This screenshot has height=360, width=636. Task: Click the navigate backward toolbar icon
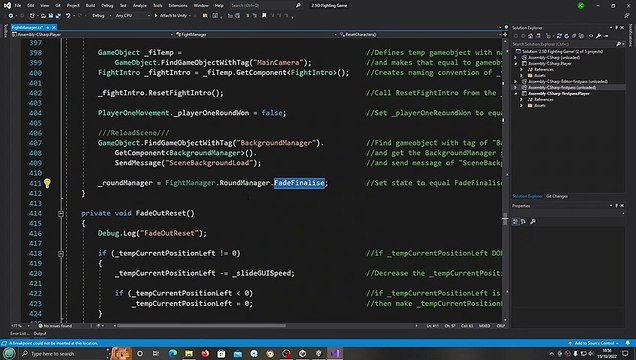pyautogui.click(x=11, y=15)
